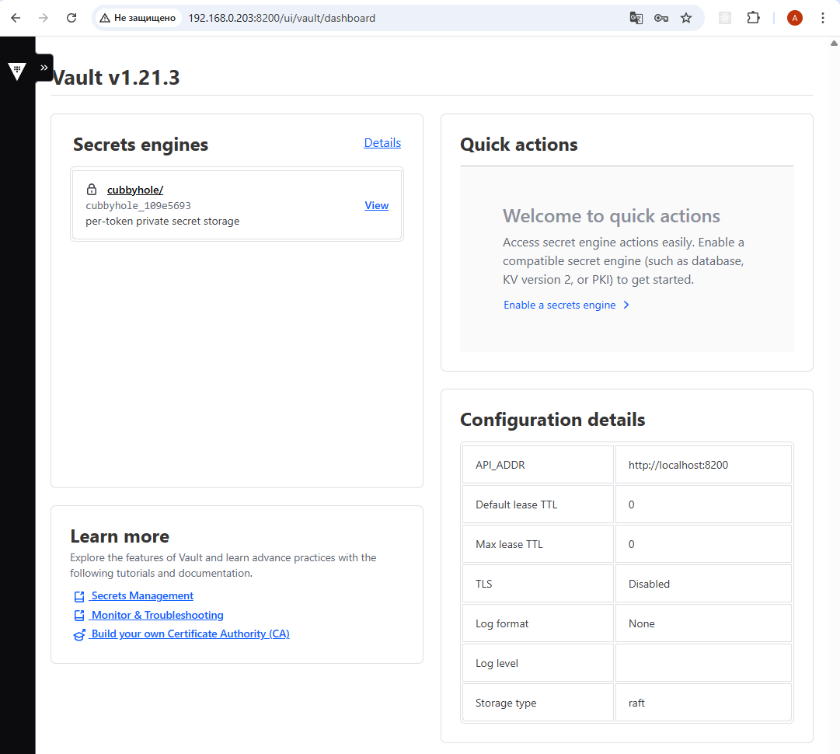Go back with the browser back arrow

tap(16, 18)
